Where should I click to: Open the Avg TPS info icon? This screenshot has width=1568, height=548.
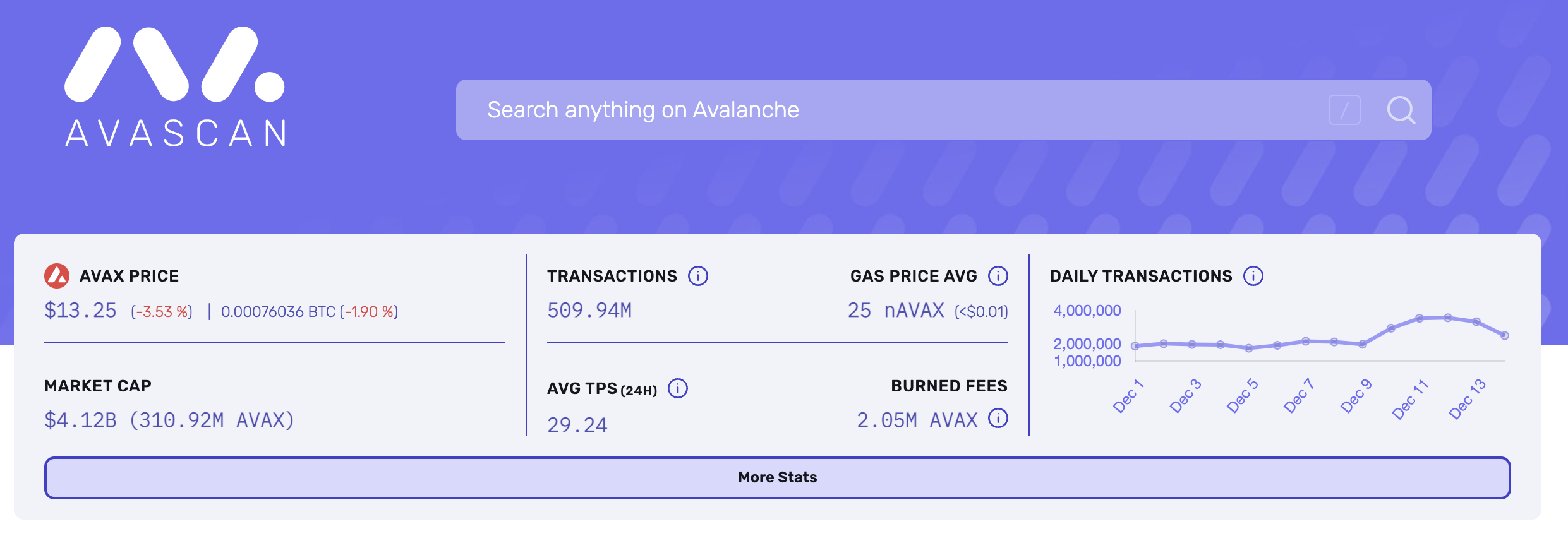(678, 388)
